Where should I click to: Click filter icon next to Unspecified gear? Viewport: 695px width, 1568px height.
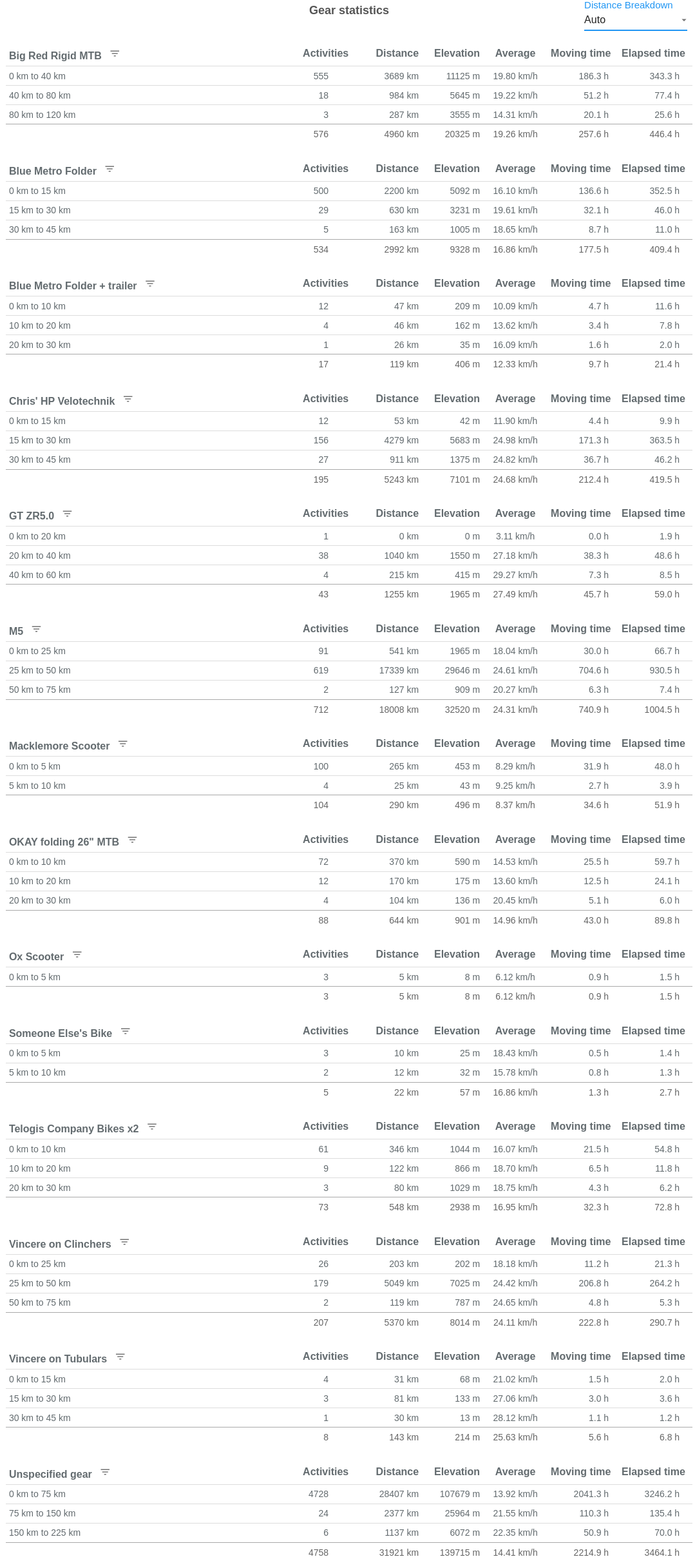(x=105, y=1472)
